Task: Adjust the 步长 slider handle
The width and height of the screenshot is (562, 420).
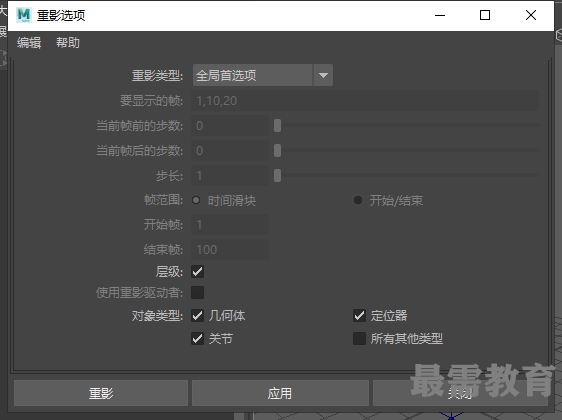Action: [277, 176]
